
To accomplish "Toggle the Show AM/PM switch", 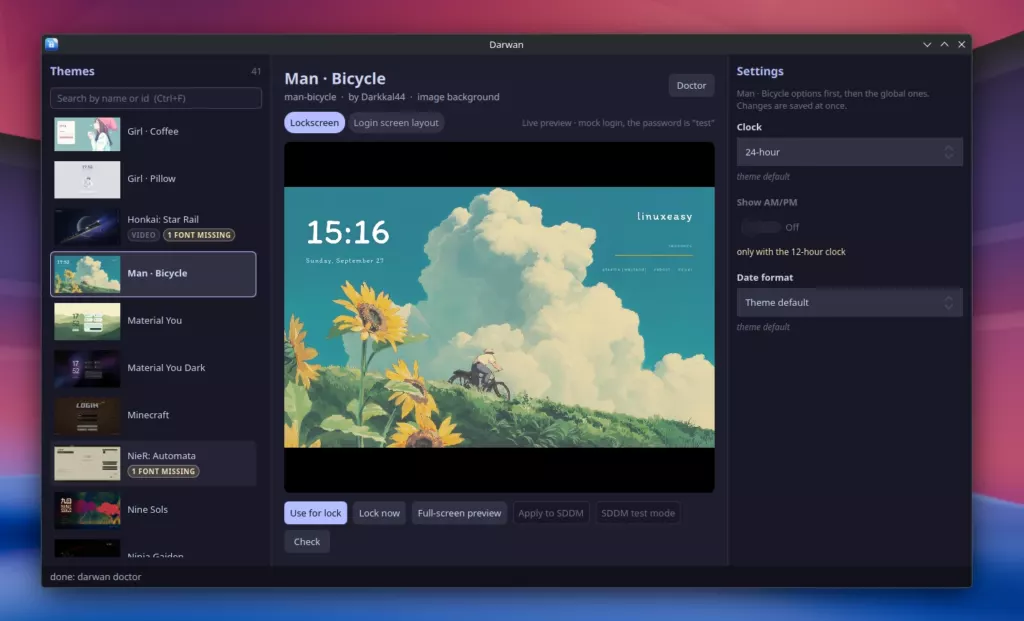I will point(761,227).
